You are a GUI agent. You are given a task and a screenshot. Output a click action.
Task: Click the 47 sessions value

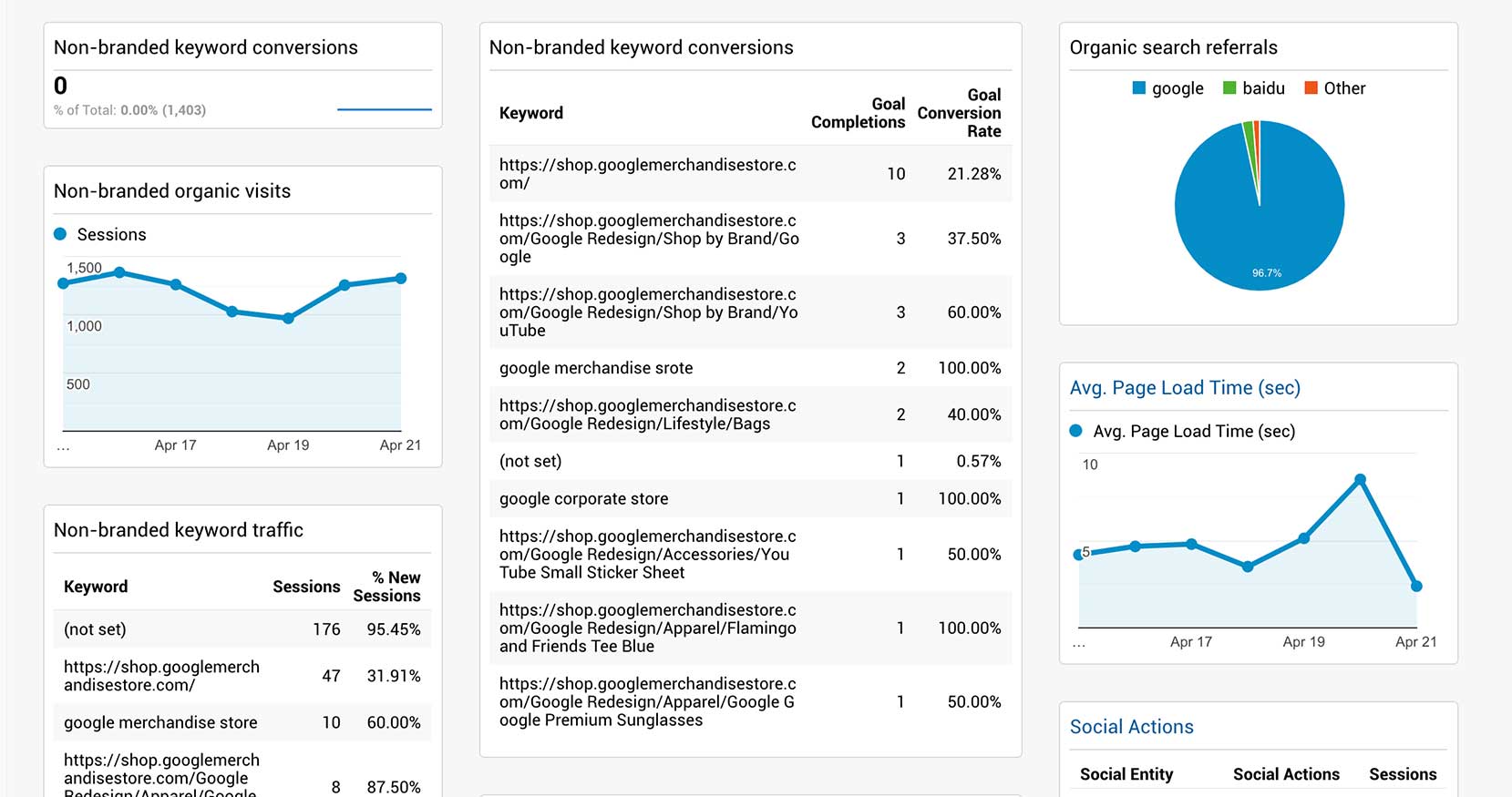click(331, 676)
